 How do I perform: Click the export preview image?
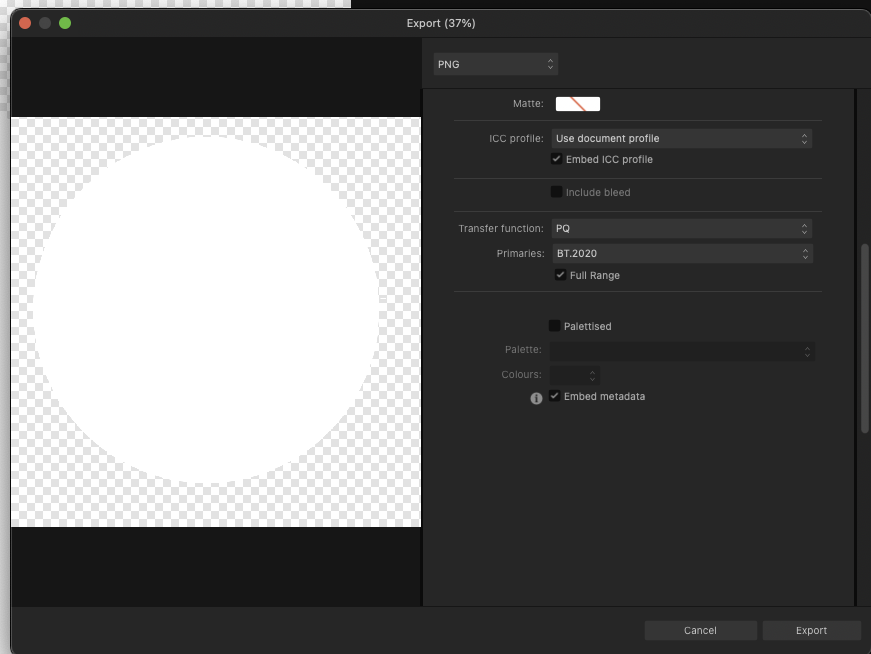coord(216,322)
